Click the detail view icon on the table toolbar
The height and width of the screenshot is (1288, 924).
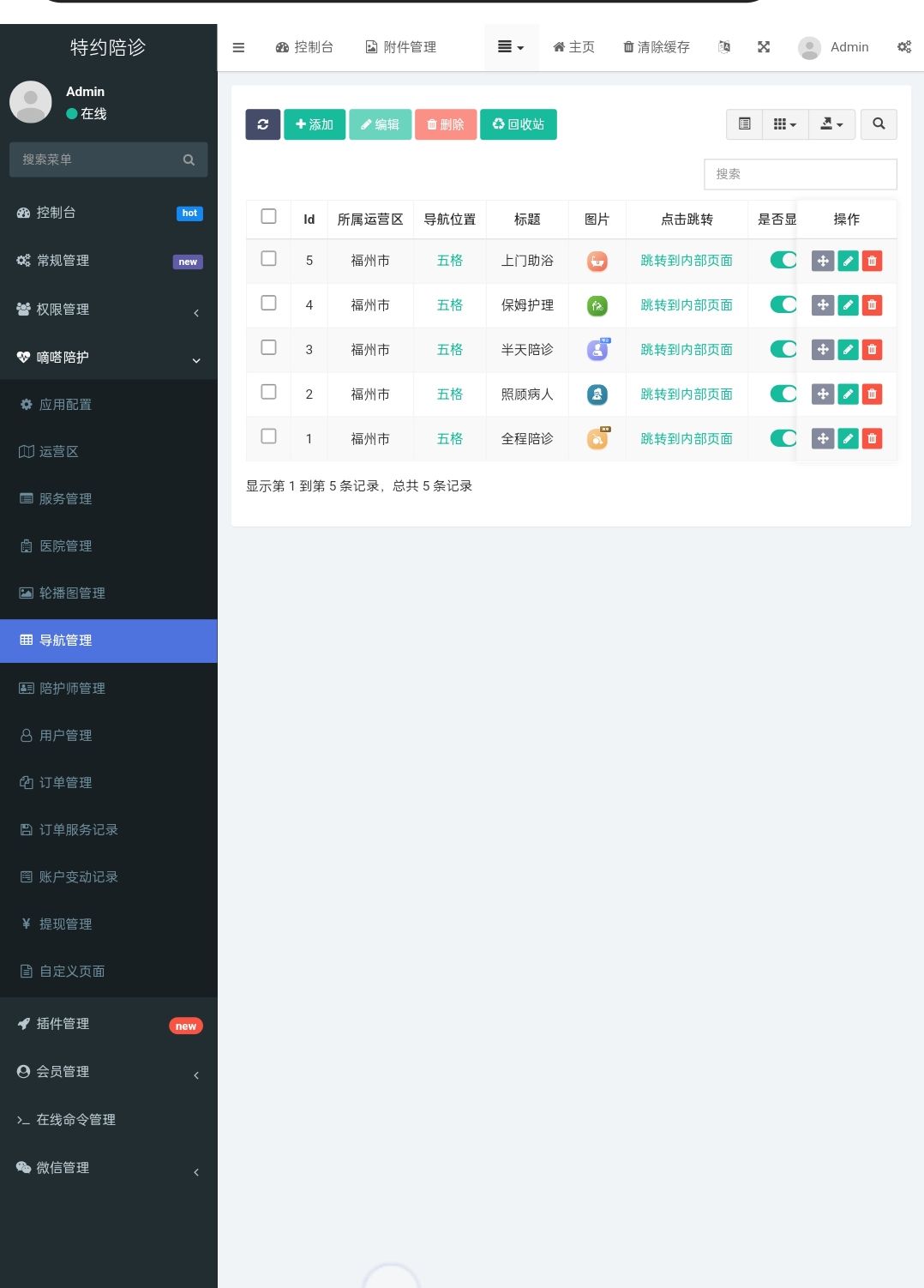(742, 124)
